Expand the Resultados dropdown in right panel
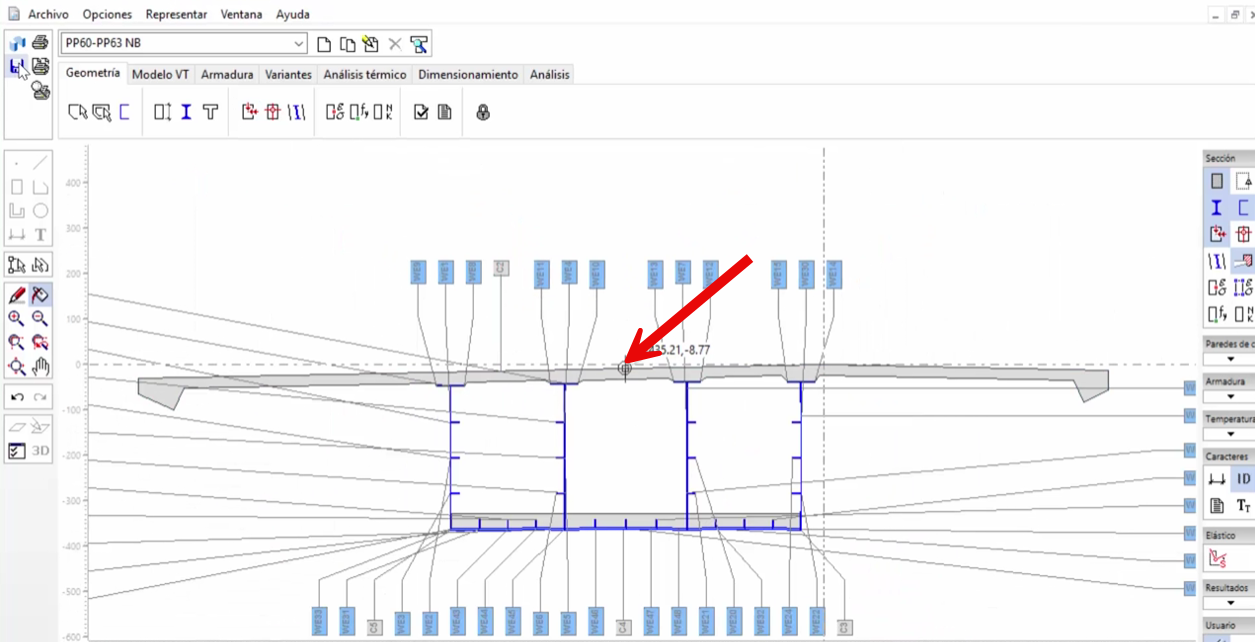Image resolution: width=1255 pixels, height=642 pixels. click(x=1230, y=603)
